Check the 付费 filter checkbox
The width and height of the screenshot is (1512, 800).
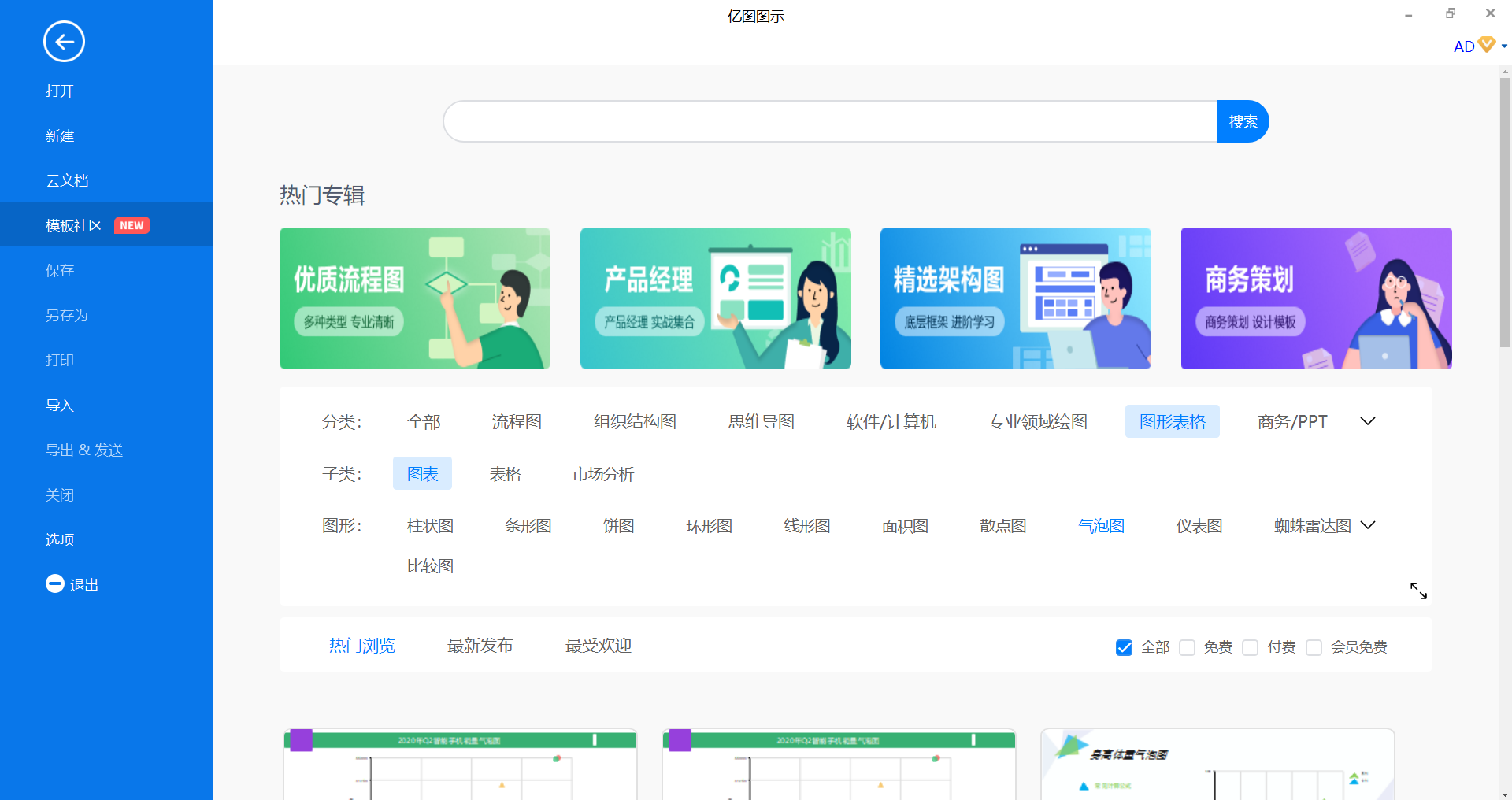pos(1251,647)
